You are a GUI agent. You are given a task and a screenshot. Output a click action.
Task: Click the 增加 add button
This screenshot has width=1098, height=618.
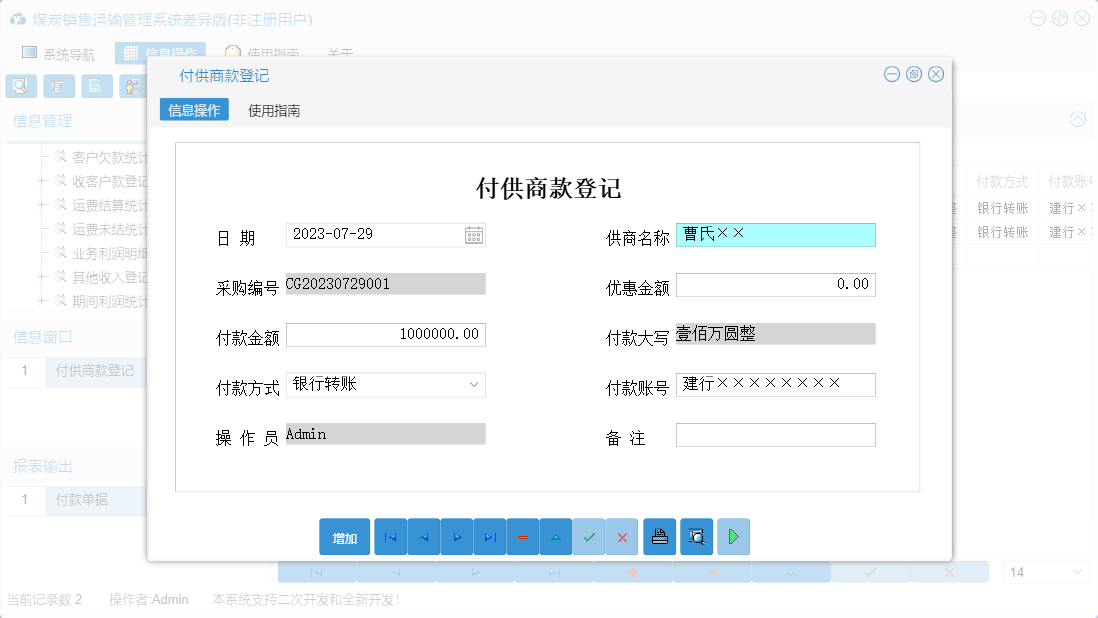344,537
